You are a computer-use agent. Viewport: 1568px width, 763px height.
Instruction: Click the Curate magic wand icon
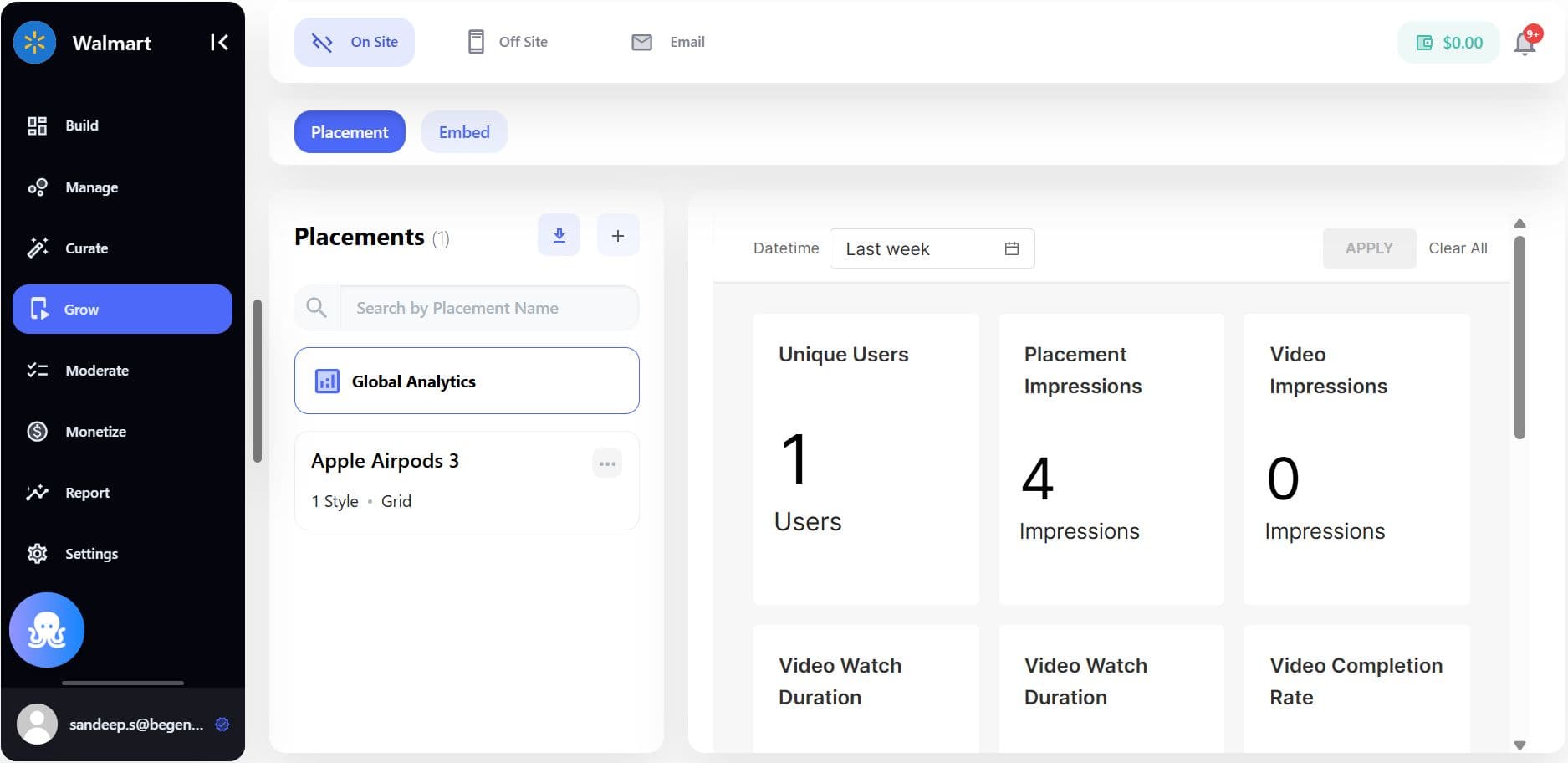pyautogui.click(x=37, y=248)
